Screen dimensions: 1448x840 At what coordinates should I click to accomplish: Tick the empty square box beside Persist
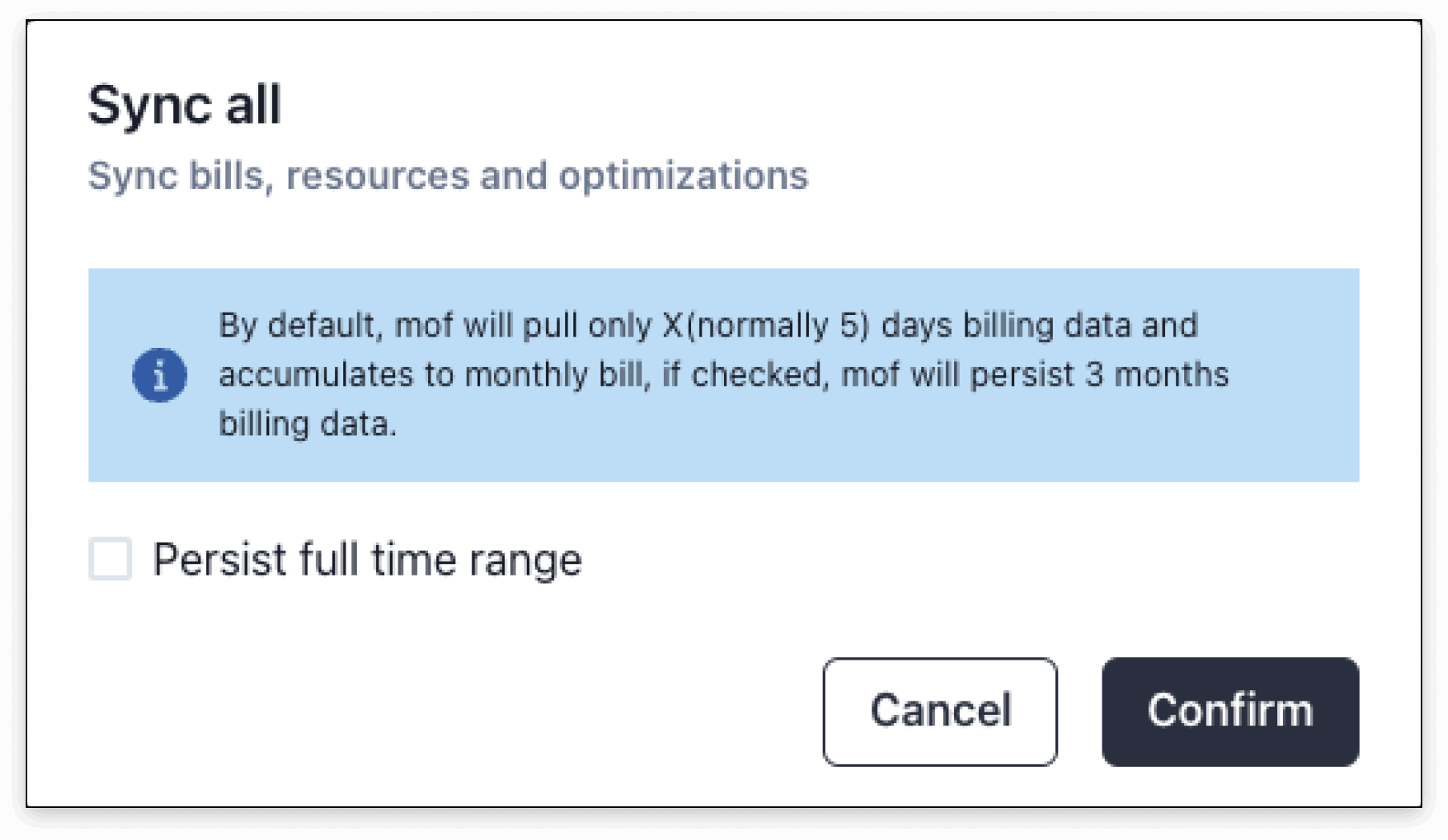(x=111, y=559)
